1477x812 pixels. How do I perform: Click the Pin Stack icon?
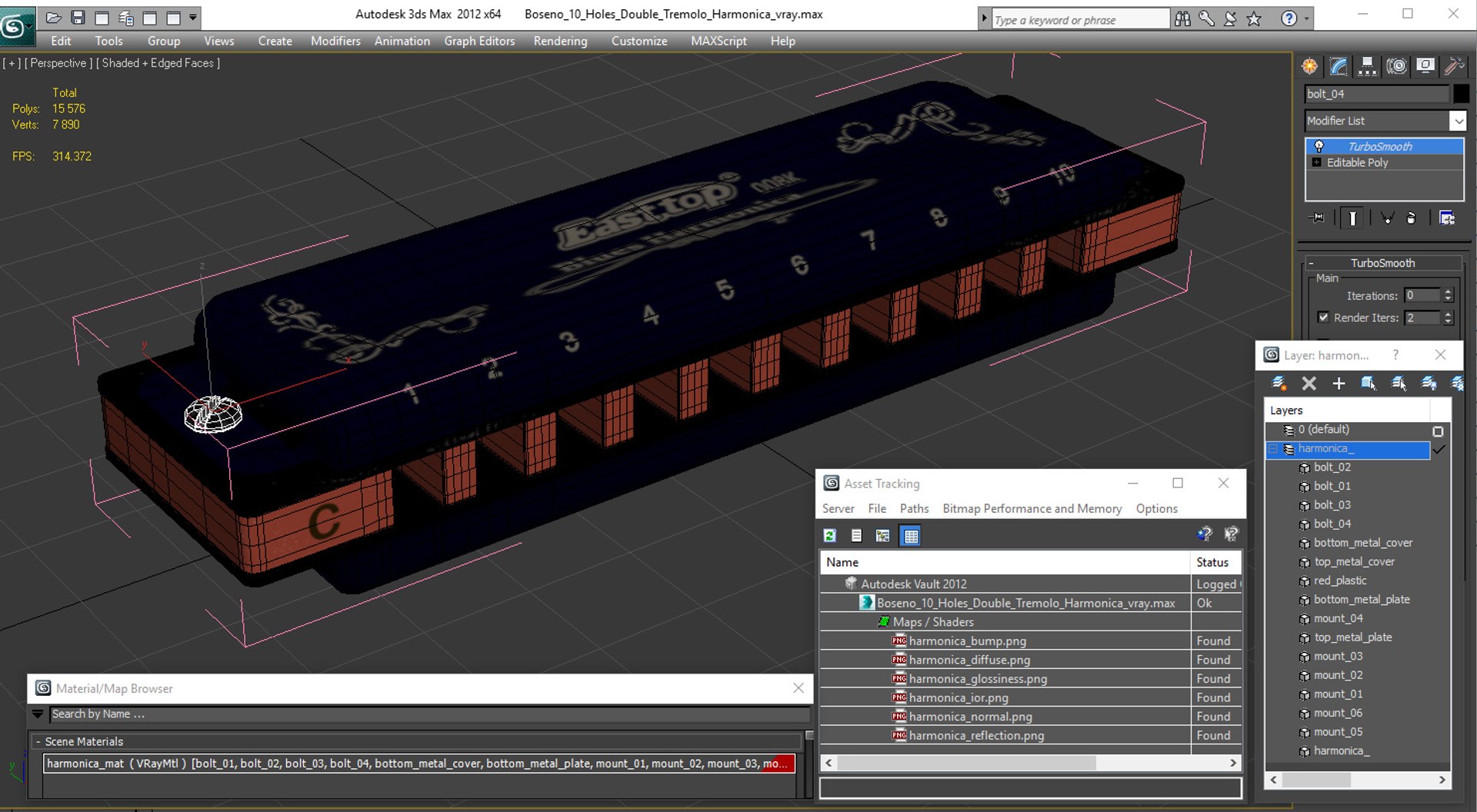(x=1318, y=218)
